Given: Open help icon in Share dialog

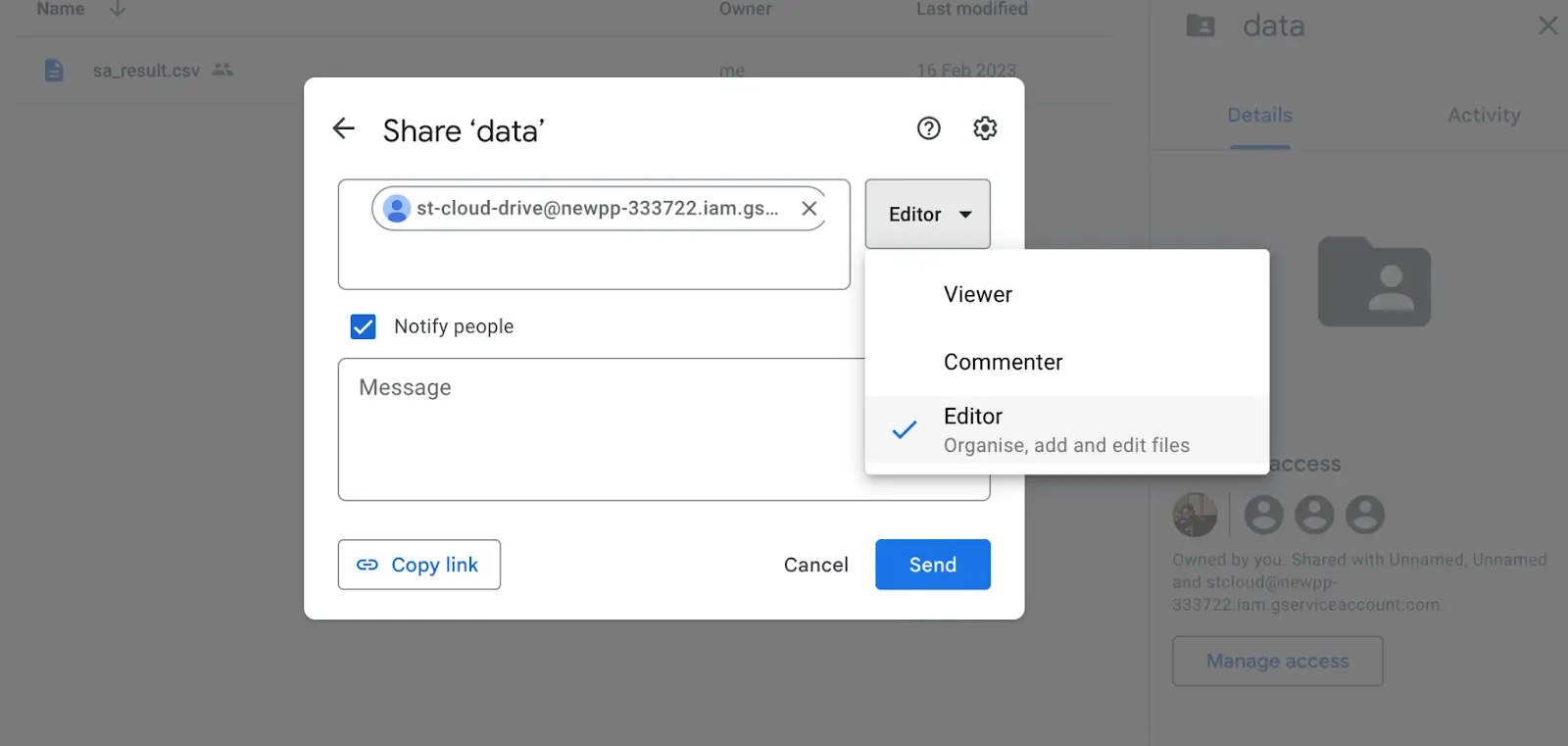Looking at the screenshot, I should 928,128.
